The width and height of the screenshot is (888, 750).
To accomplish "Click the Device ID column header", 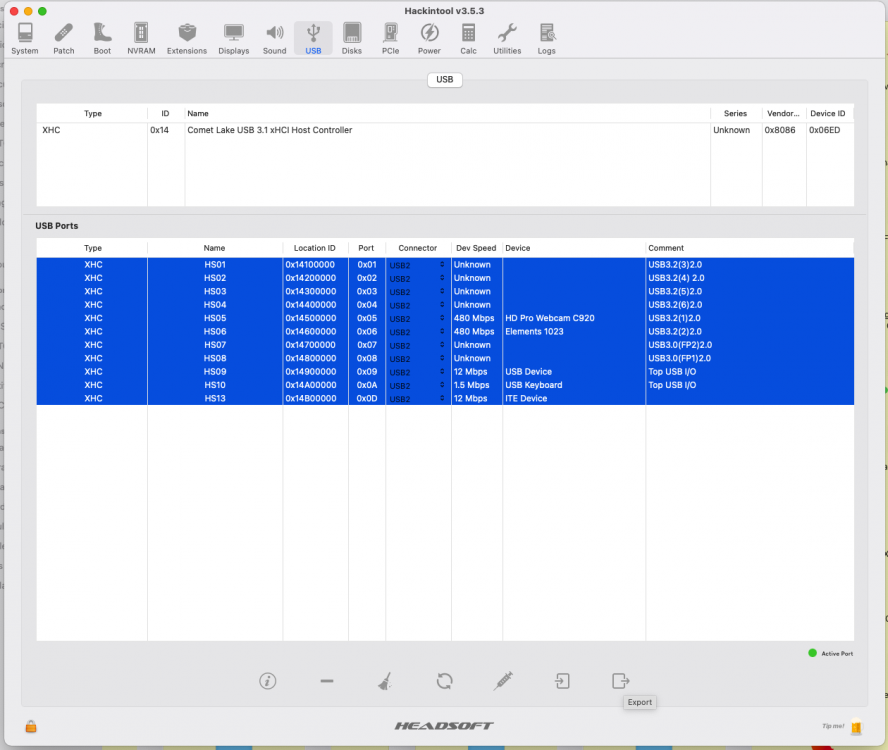I will [827, 113].
